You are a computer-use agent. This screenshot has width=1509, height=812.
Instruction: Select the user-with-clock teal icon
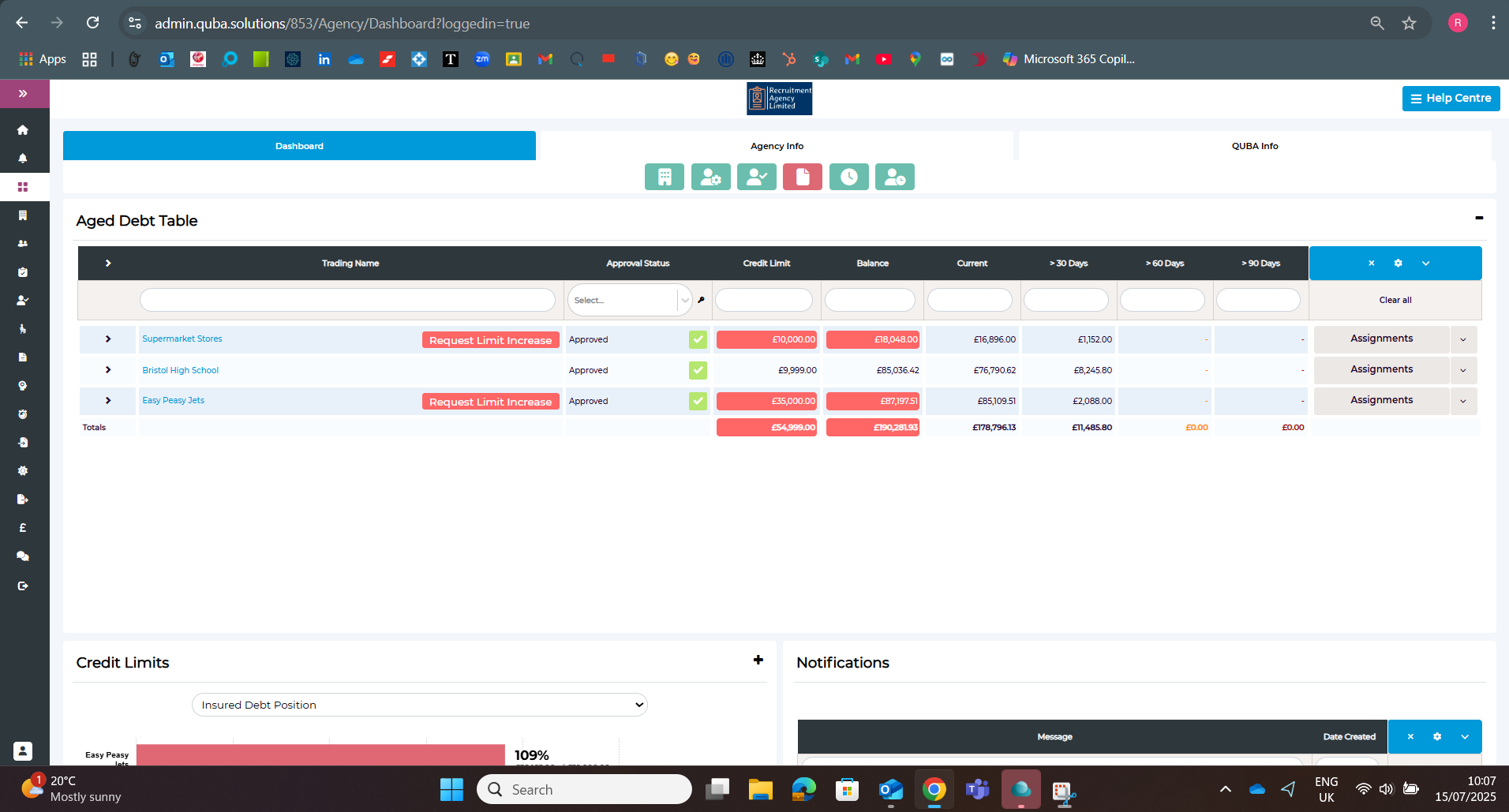tap(894, 177)
